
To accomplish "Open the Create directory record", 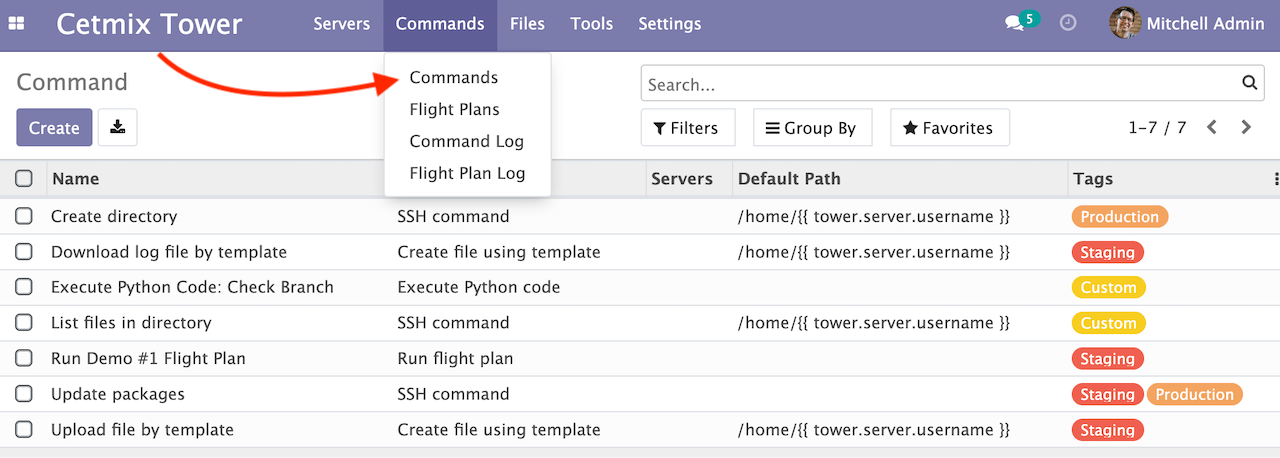I will tap(114, 216).
